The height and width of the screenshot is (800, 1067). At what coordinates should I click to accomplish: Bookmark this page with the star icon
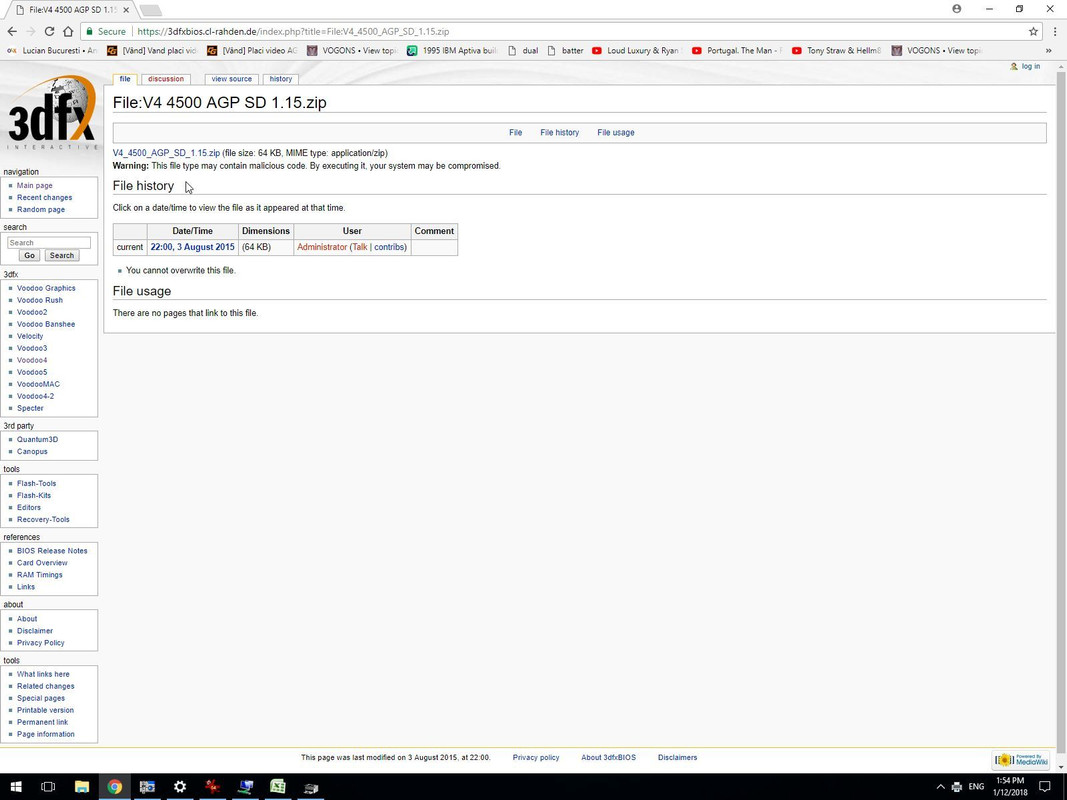pyautogui.click(x=1033, y=31)
